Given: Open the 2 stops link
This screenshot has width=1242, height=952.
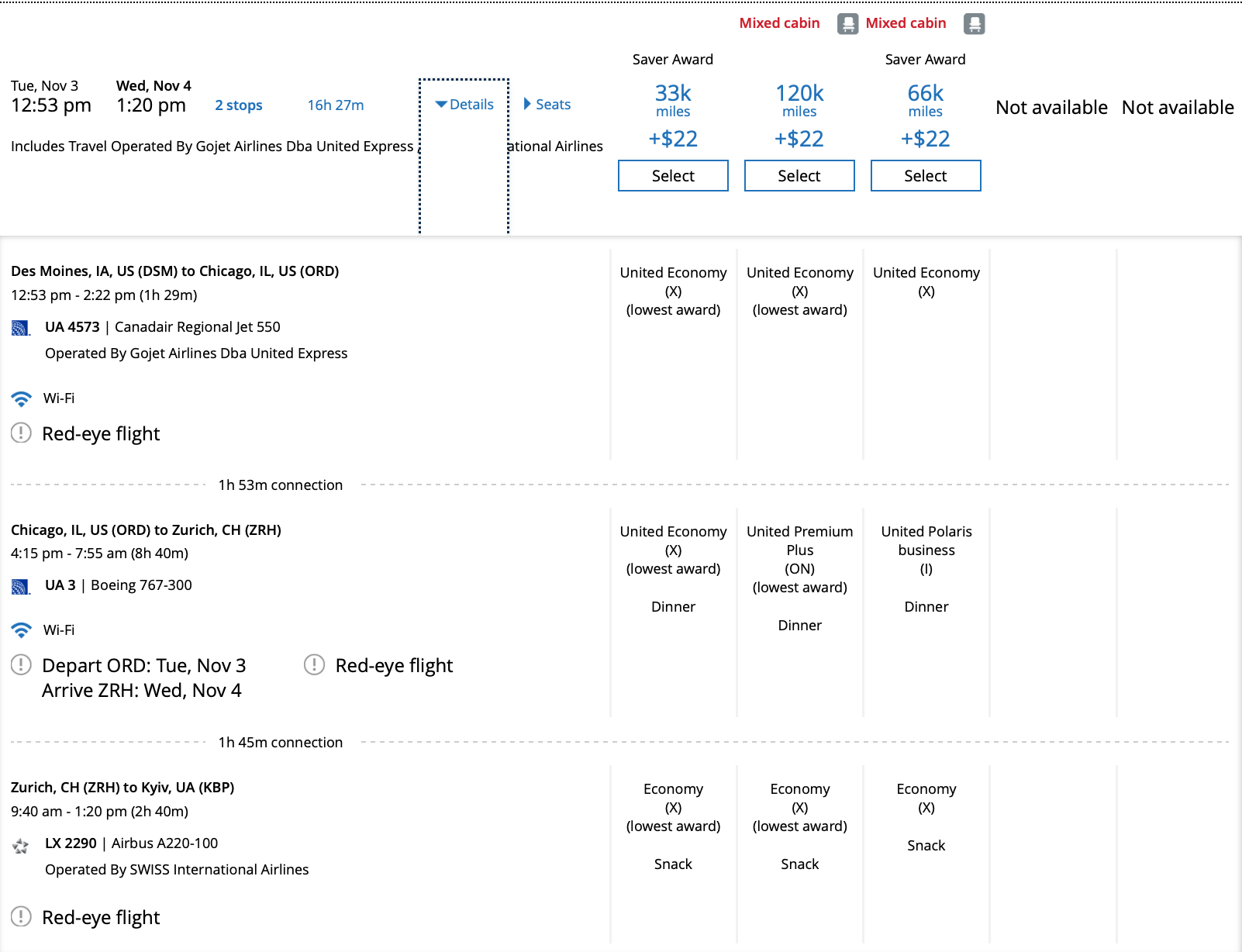Looking at the screenshot, I should [238, 105].
